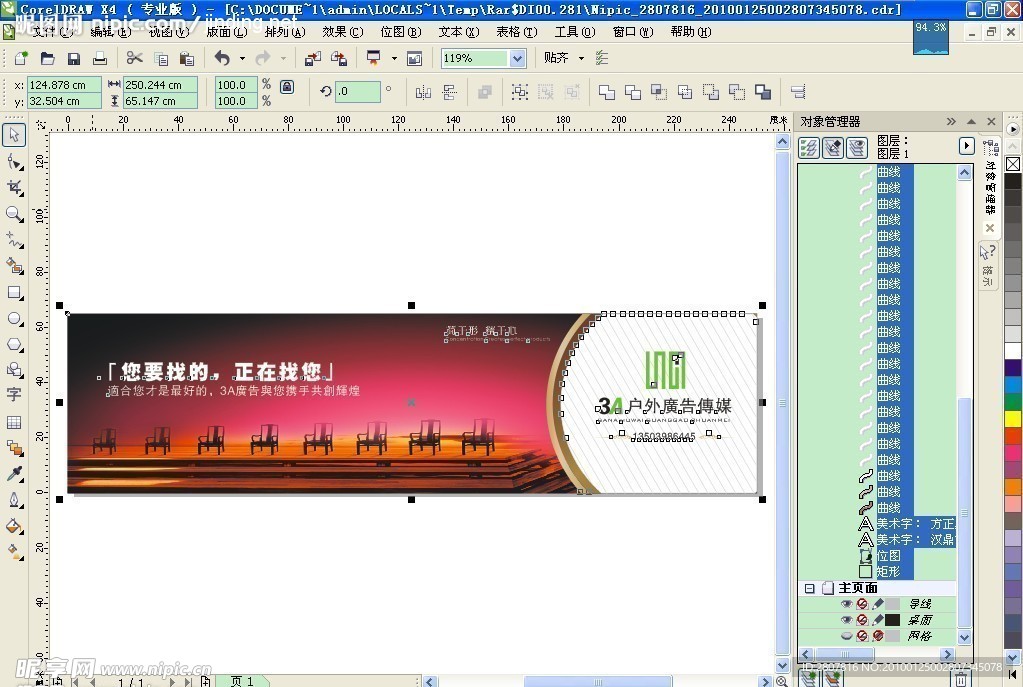Select the Interactive Fill tool
1023x687 pixels.
click(x=14, y=552)
